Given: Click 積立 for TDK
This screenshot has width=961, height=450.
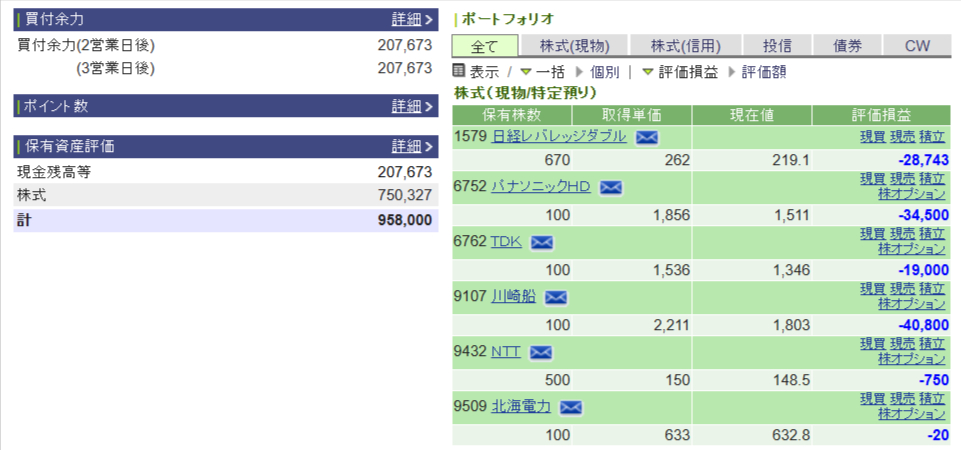Looking at the screenshot, I should [x=932, y=234].
